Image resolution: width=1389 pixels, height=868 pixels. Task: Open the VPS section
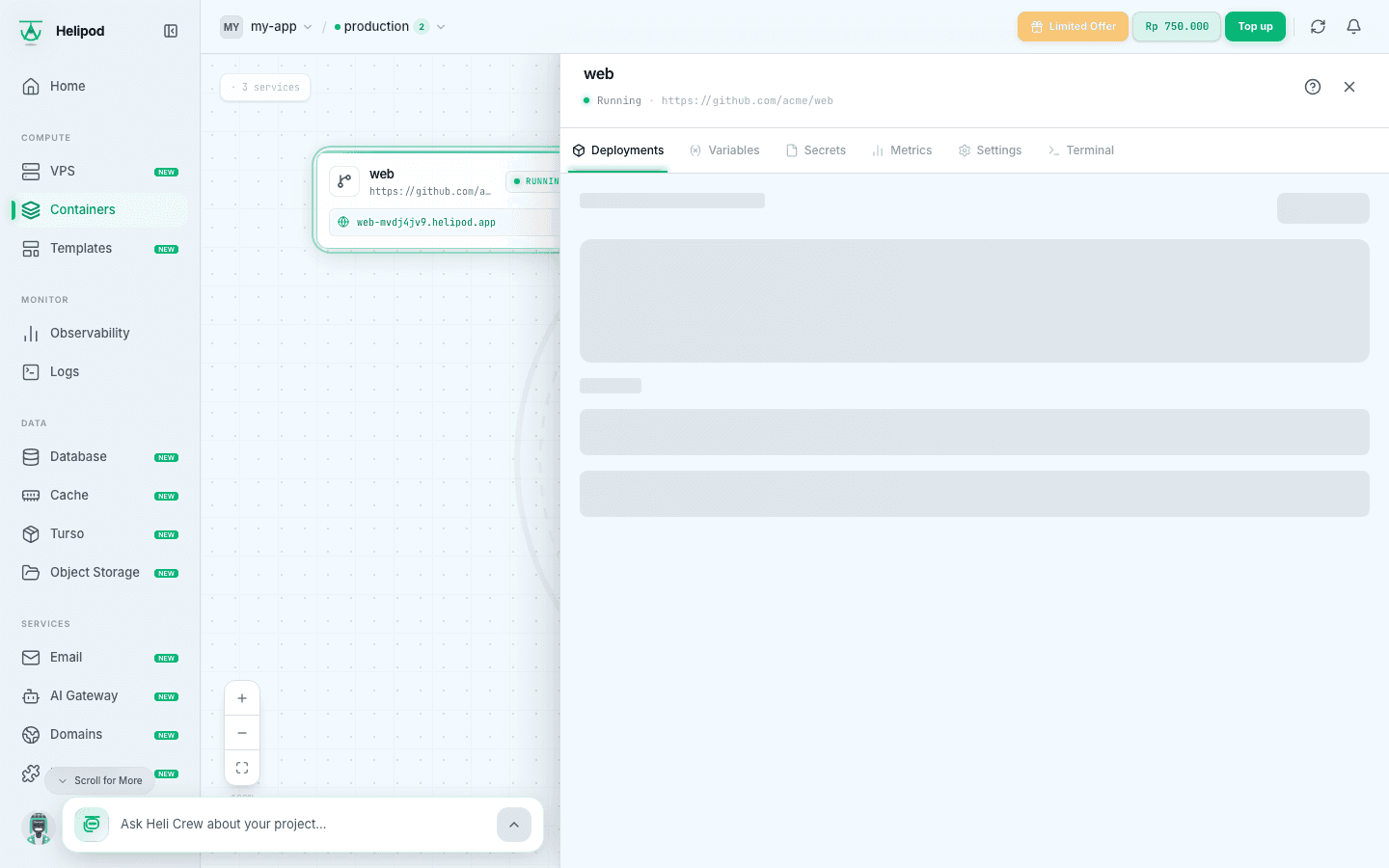(99, 171)
